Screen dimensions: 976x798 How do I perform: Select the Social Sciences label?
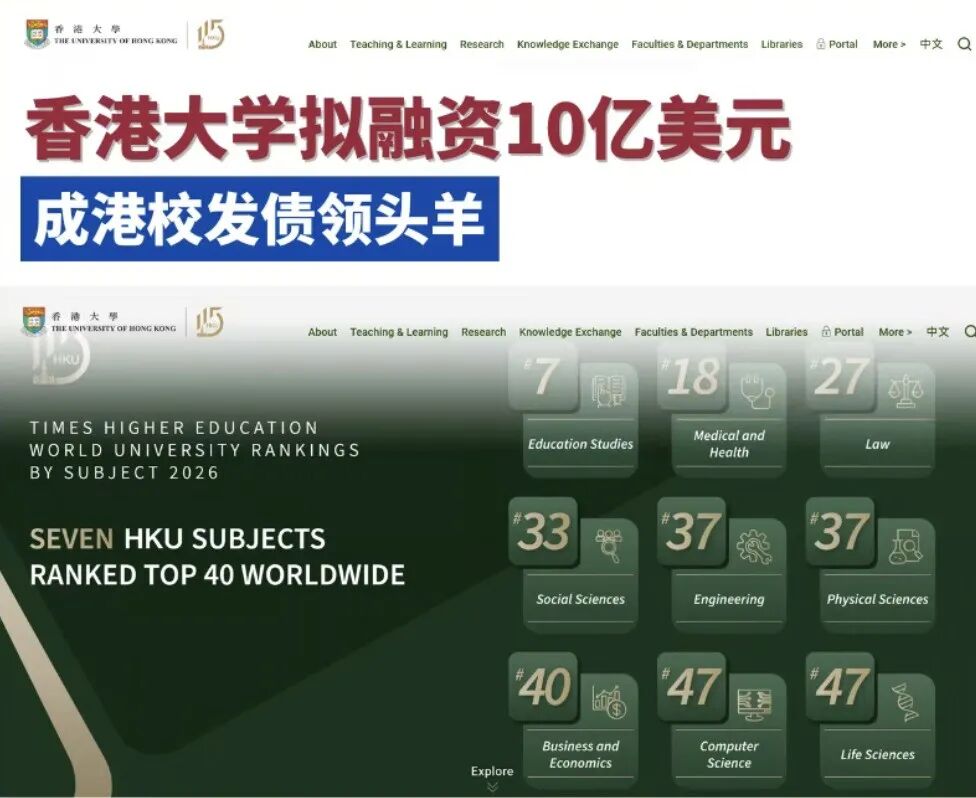[x=581, y=599]
